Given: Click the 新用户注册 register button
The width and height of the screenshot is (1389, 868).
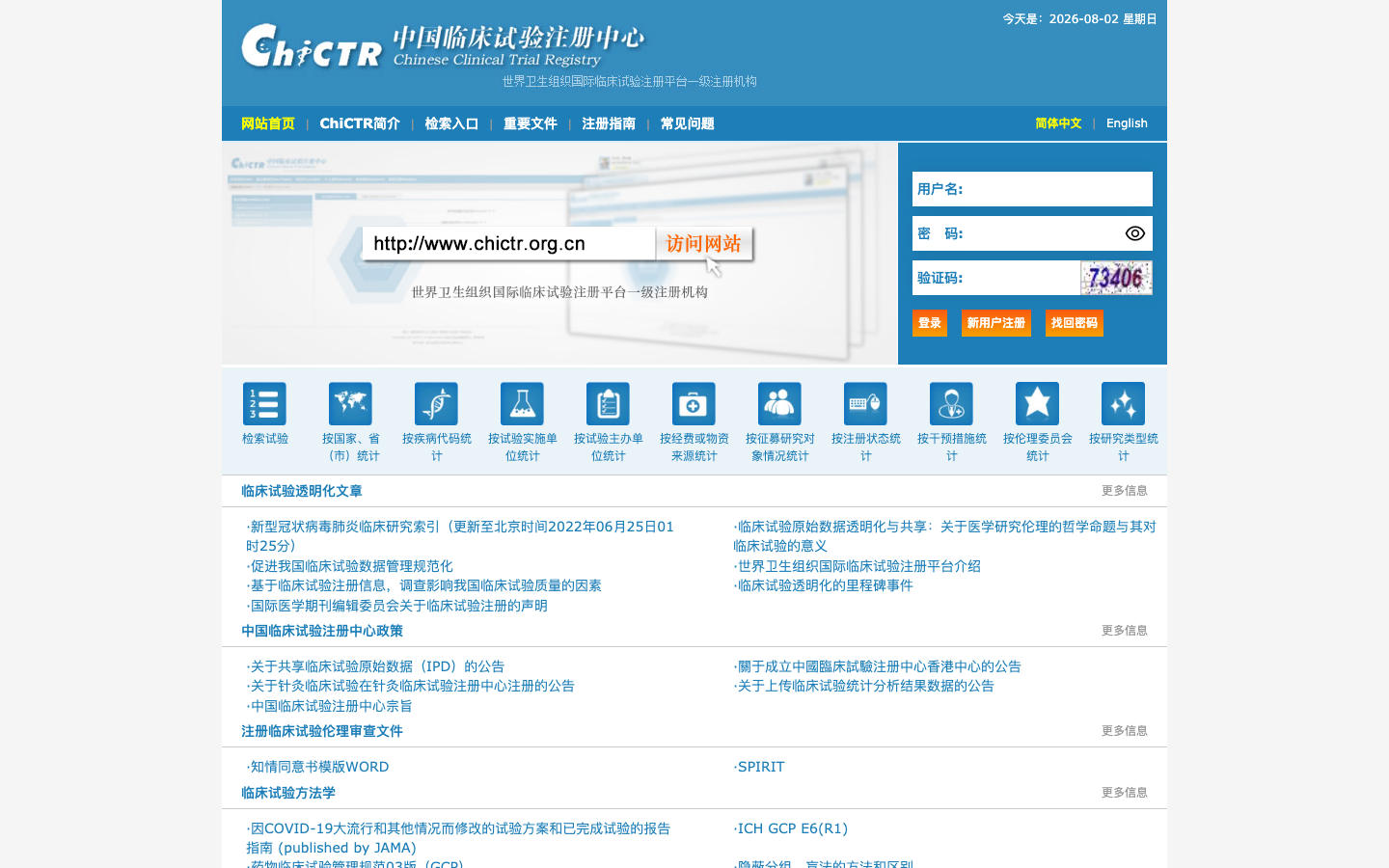Looking at the screenshot, I should point(996,323).
